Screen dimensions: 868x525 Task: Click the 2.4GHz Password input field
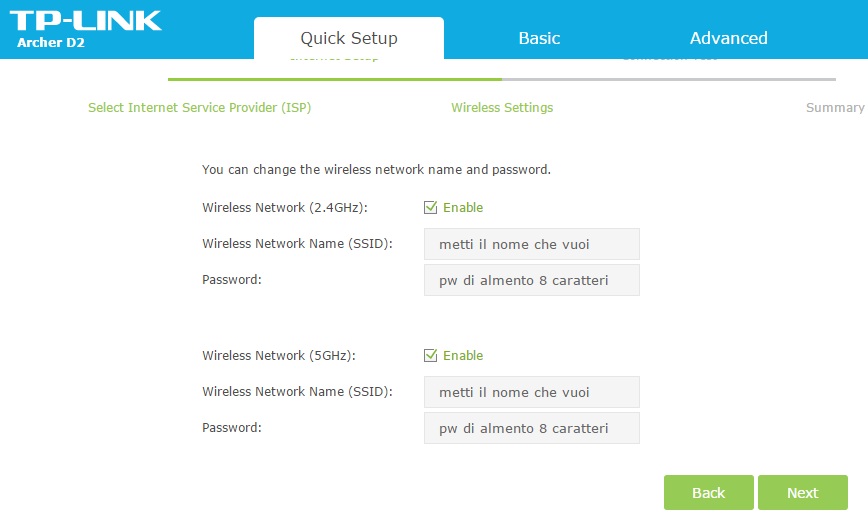tap(531, 280)
